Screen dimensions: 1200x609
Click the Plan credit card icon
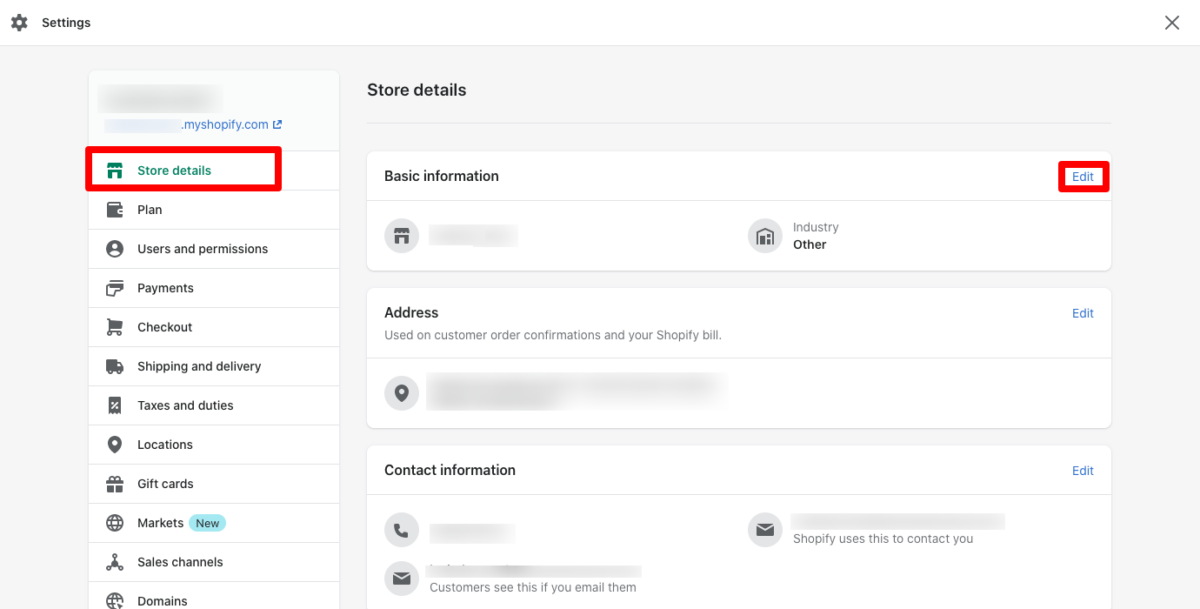[115, 210]
